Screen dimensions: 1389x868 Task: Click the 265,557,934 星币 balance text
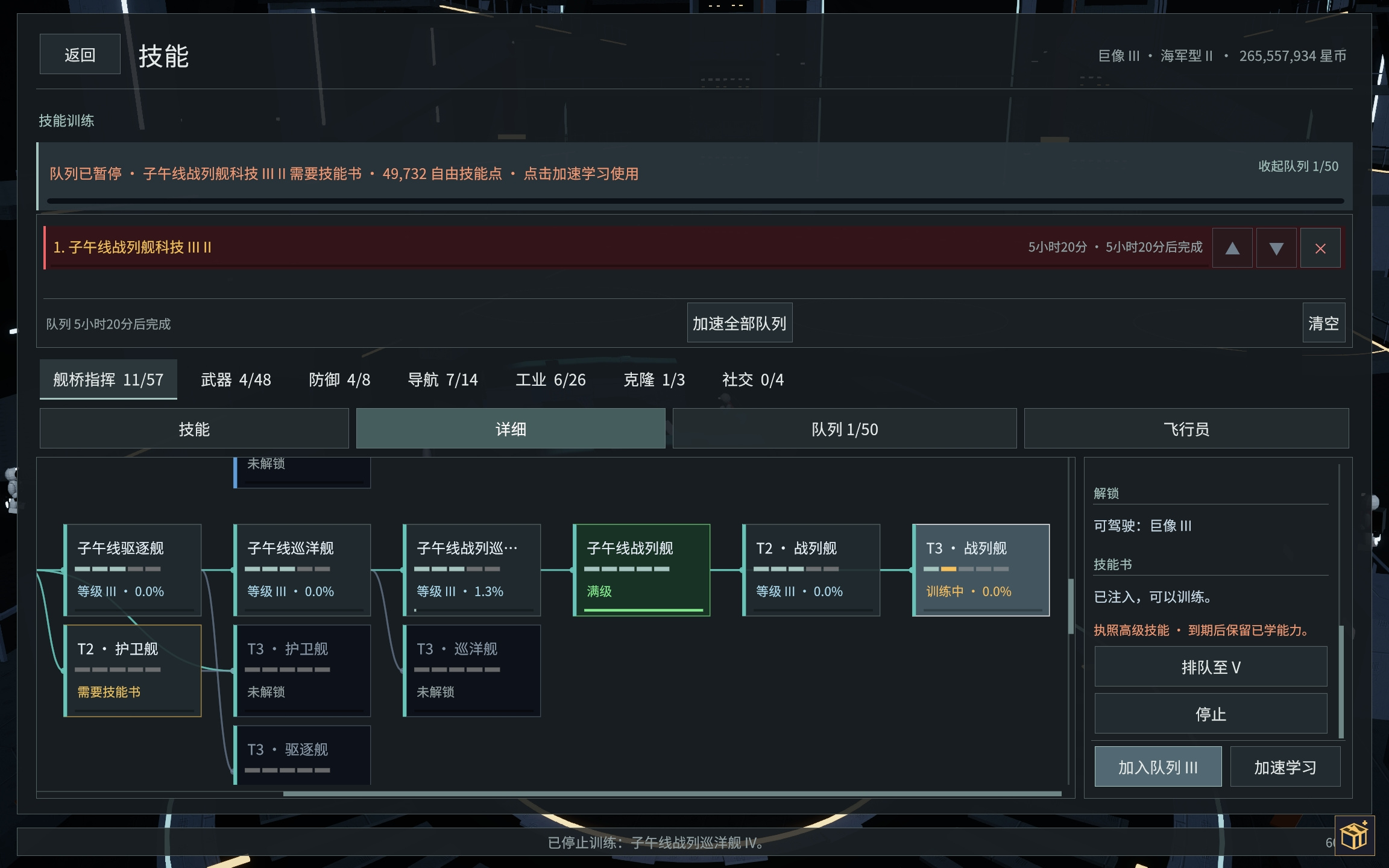(x=1293, y=56)
